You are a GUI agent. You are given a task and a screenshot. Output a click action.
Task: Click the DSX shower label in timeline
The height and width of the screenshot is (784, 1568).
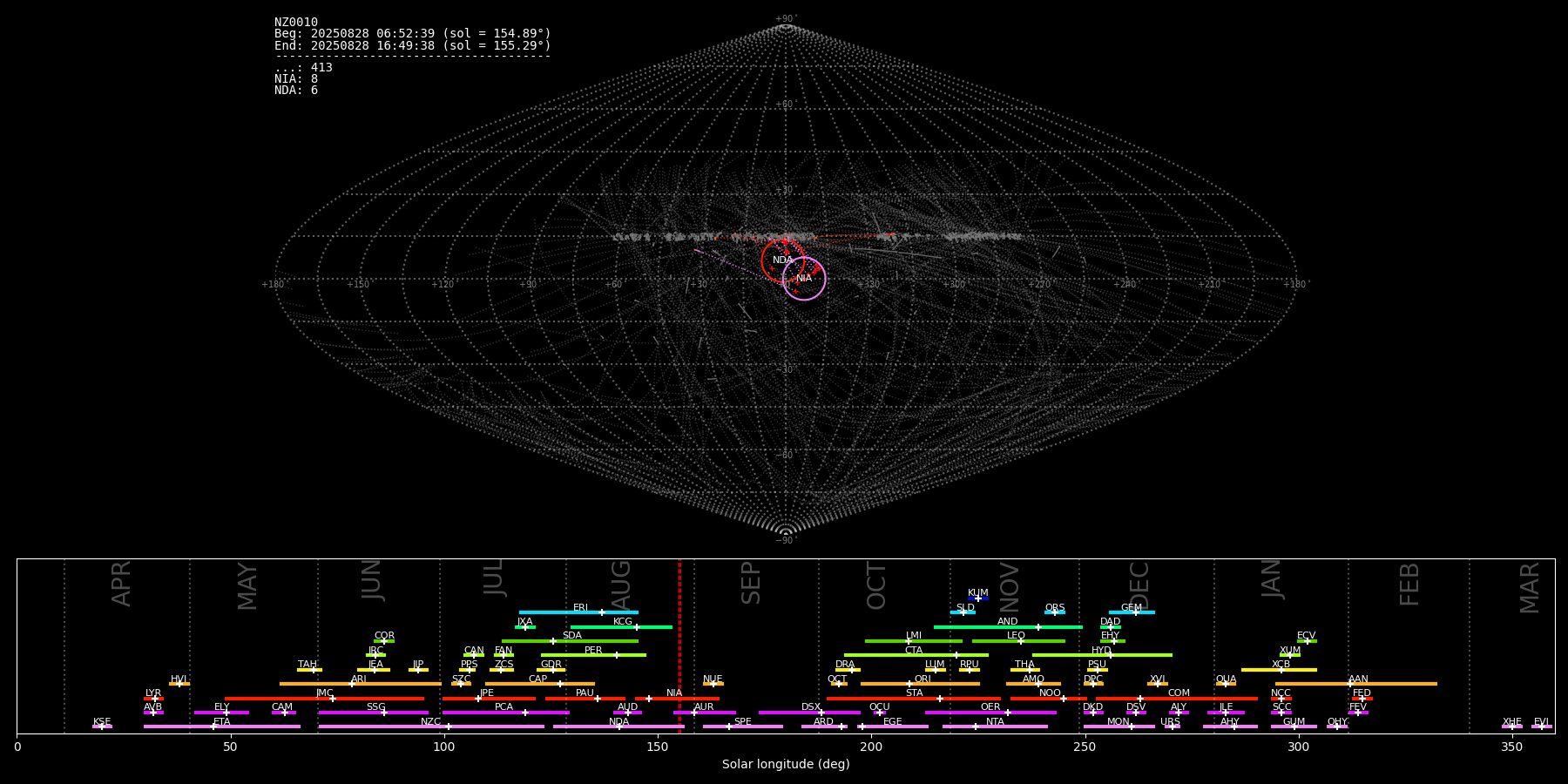811,707
